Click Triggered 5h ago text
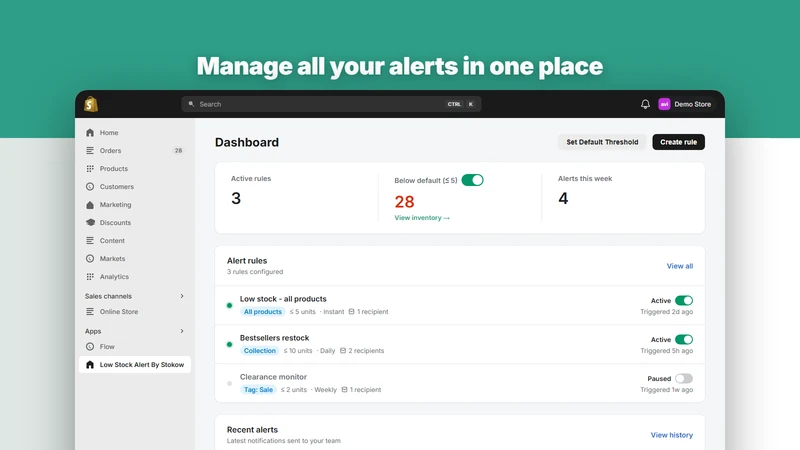Image resolution: width=800 pixels, height=450 pixels. click(666, 351)
